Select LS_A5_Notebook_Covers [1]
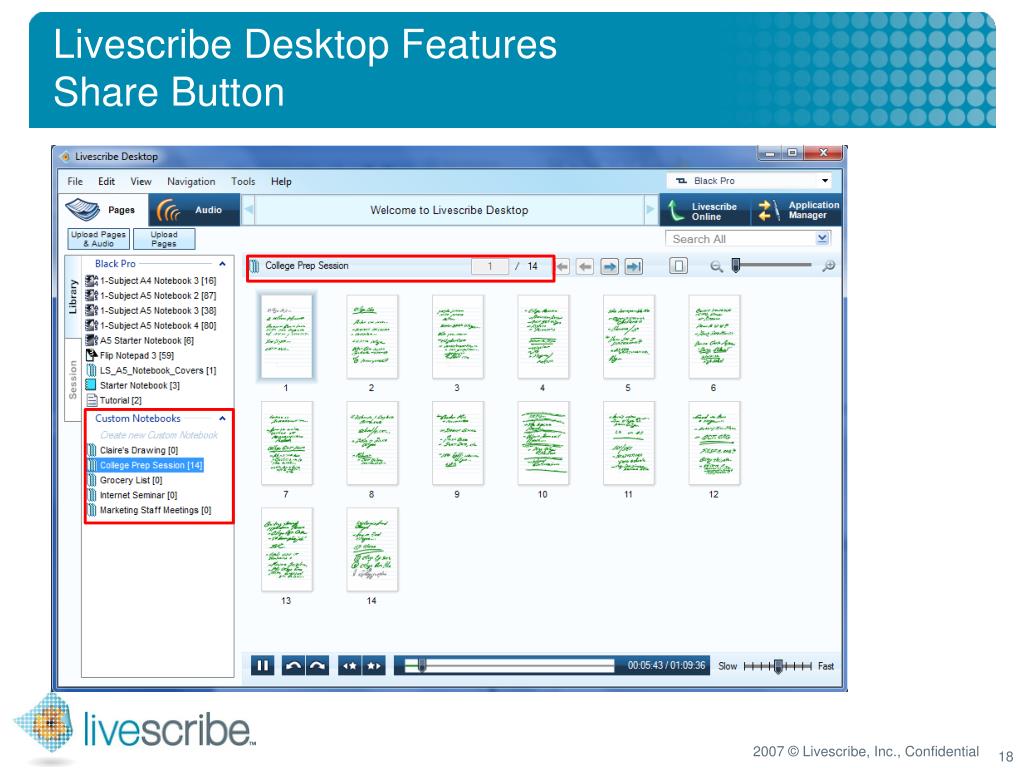Image resolution: width=1024 pixels, height=768 pixels. pyautogui.click(x=151, y=371)
